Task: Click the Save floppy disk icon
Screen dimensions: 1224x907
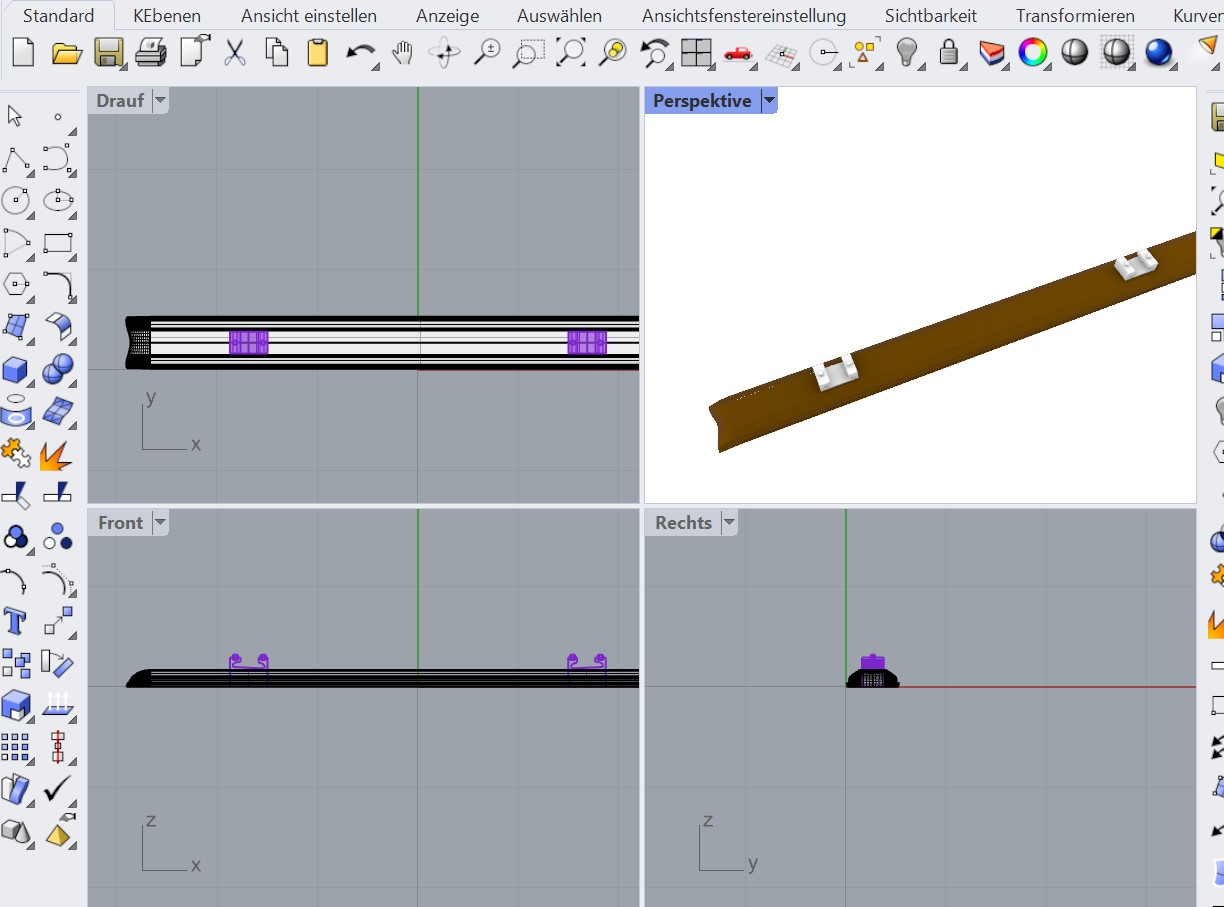Action: pyautogui.click(x=108, y=52)
